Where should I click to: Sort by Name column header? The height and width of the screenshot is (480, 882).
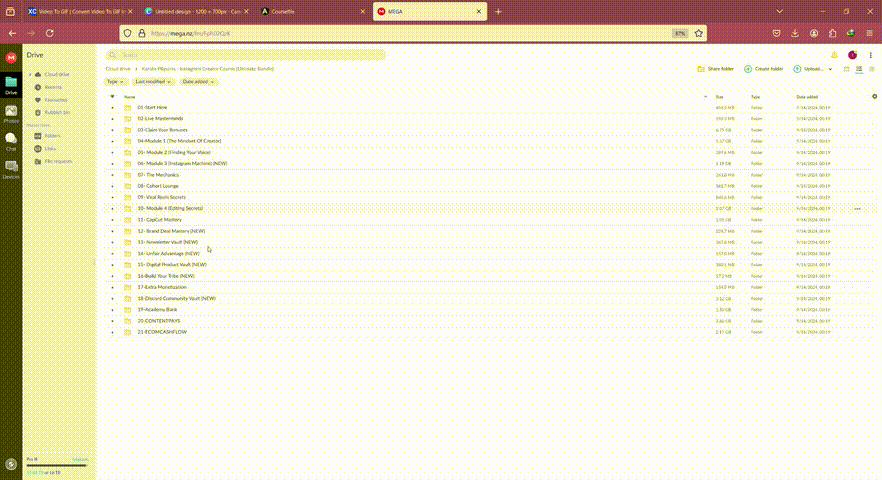(x=129, y=97)
